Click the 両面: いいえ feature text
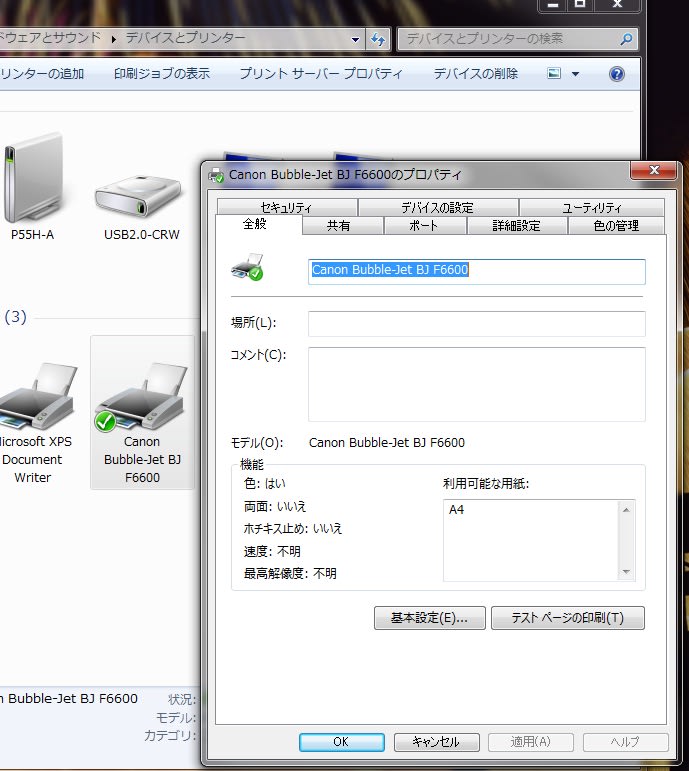 (x=275, y=506)
